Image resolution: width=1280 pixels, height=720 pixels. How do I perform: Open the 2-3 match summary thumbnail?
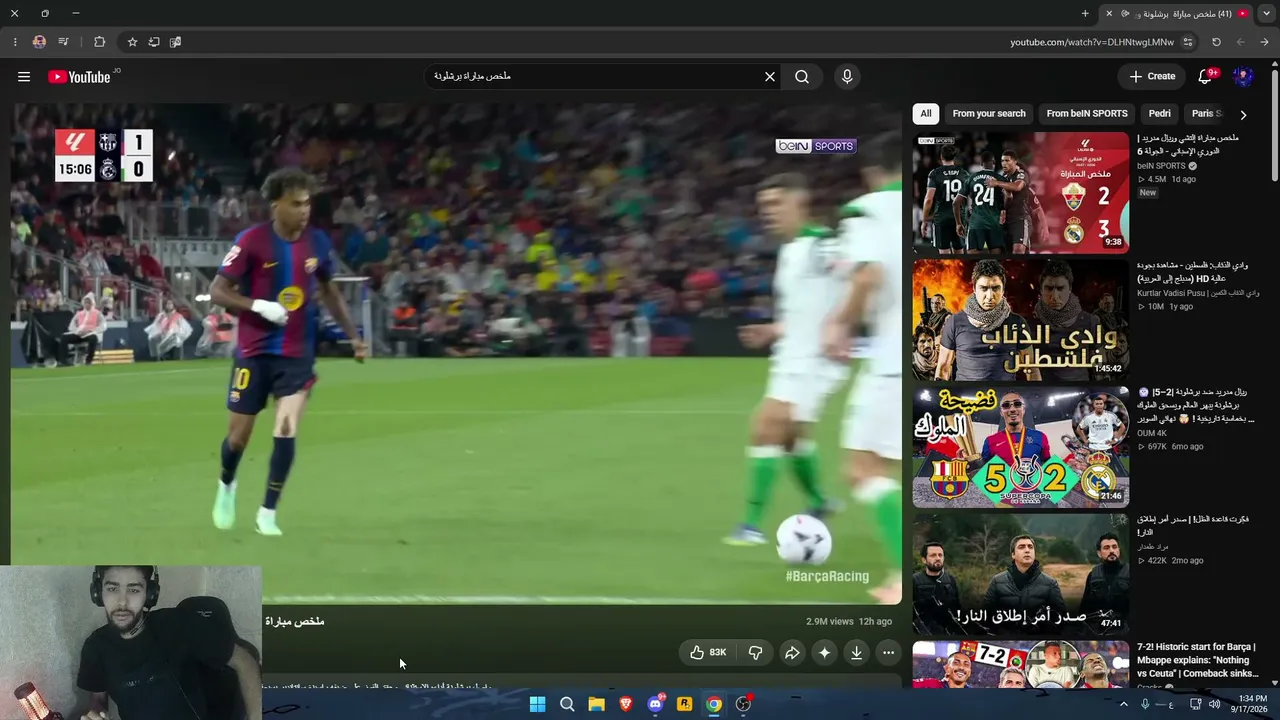1020,192
